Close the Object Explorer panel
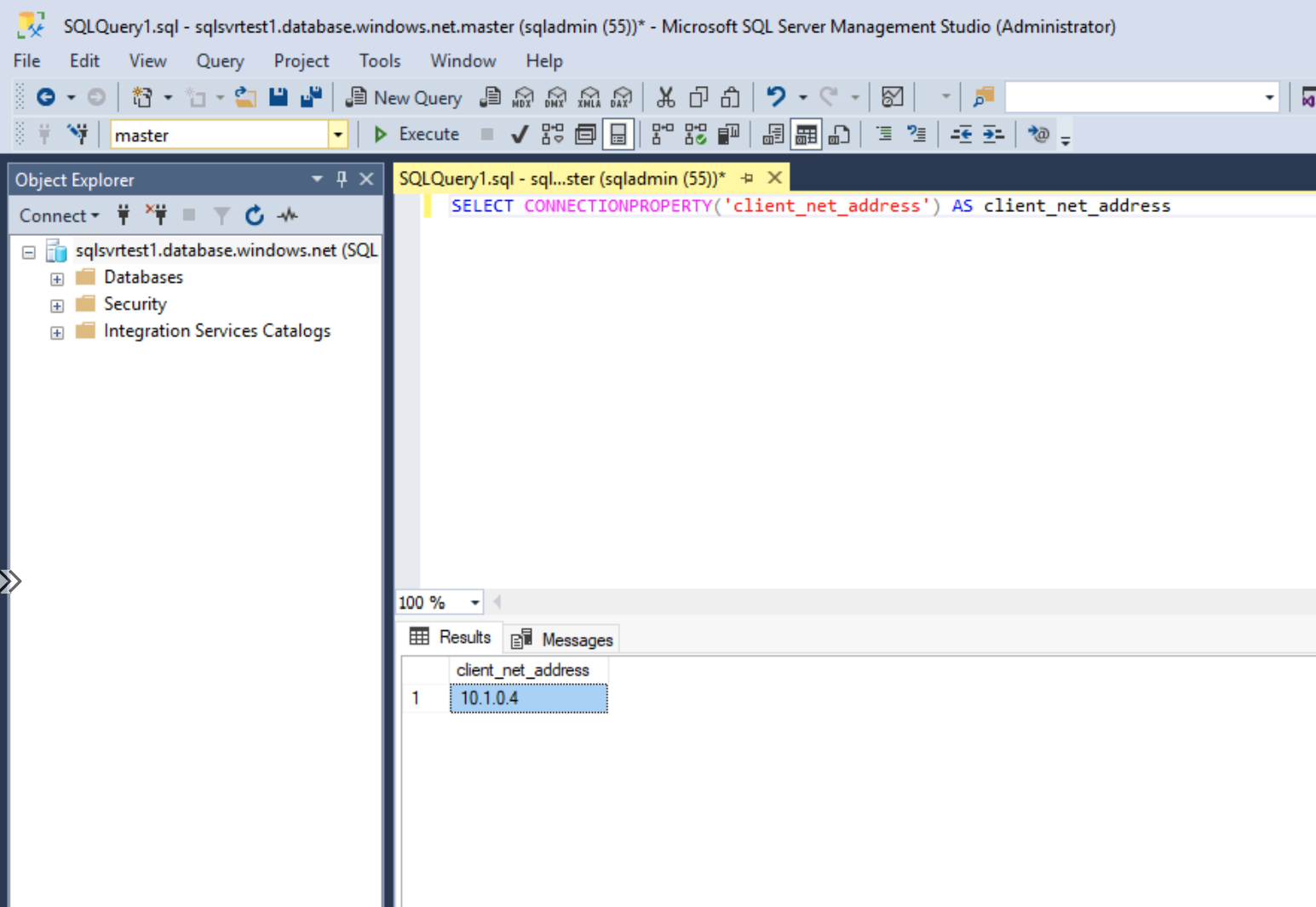Viewport: 1316px width, 907px height. click(x=367, y=179)
